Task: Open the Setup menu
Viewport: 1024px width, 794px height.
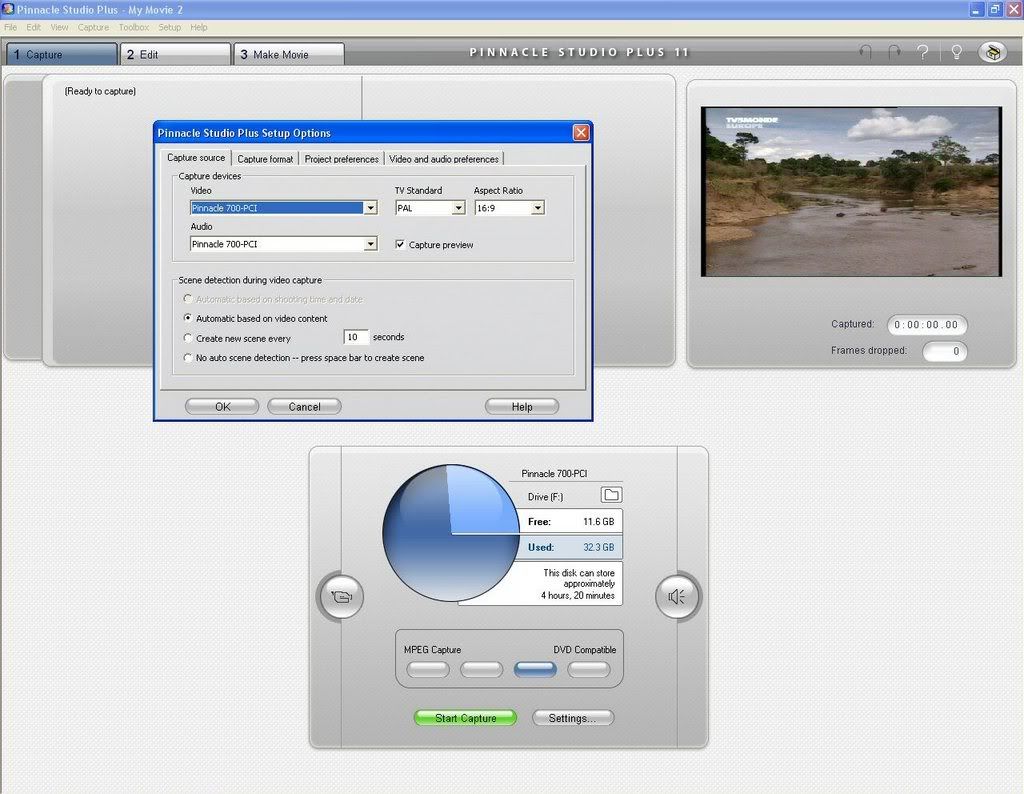Action: [170, 27]
